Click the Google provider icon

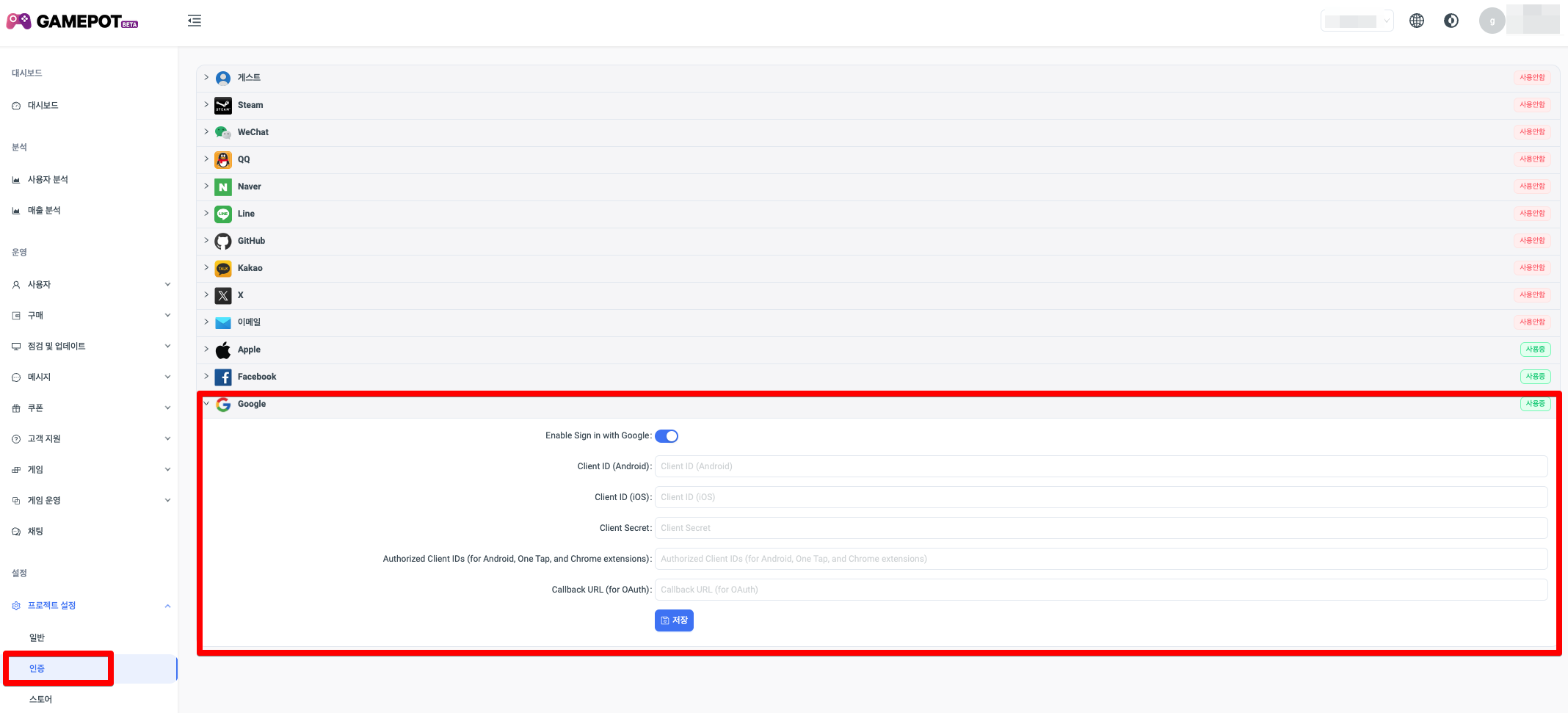223,404
